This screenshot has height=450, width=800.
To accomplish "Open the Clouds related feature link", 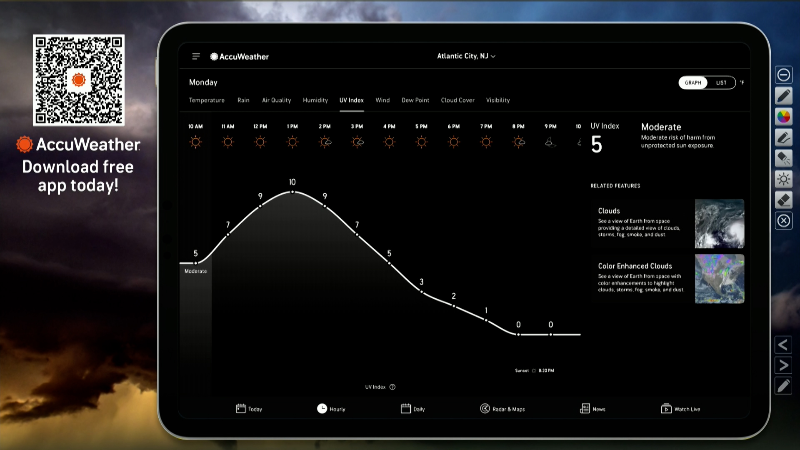I will 609,211.
